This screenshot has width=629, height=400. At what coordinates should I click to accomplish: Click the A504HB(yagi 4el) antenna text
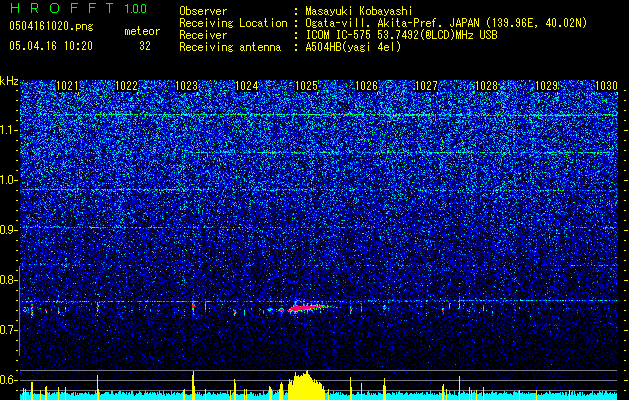point(353,47)
